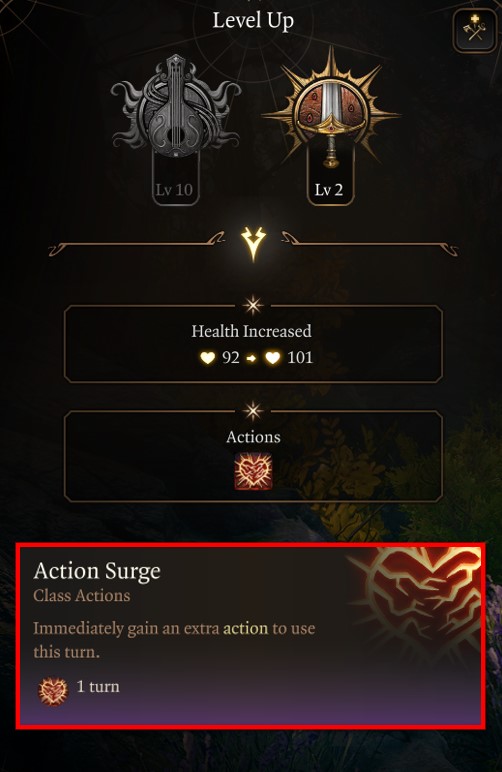Screen dimensions: 502x772
Task: Click the Actions panel heading
Action: click(253, 437)
